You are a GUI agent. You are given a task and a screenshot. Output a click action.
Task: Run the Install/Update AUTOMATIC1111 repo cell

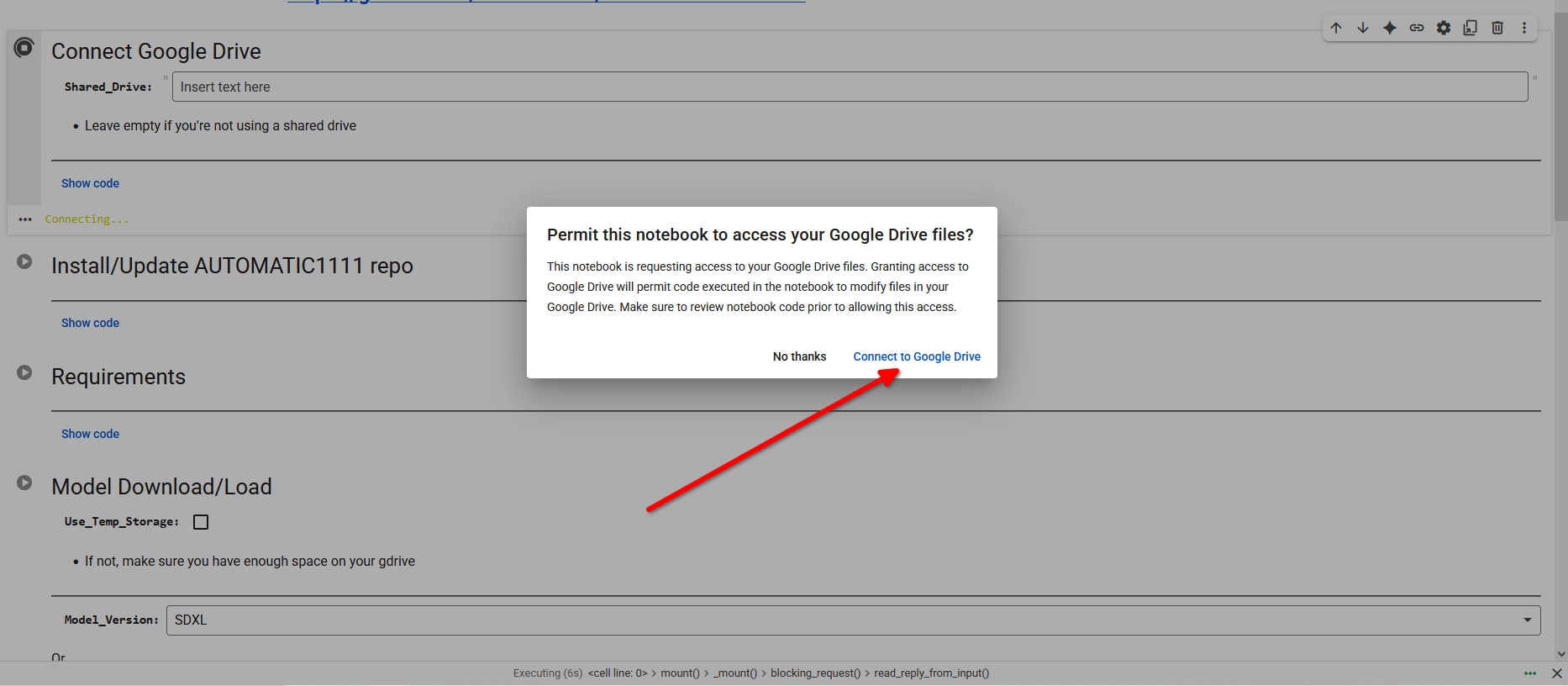(x=24, y=261)
